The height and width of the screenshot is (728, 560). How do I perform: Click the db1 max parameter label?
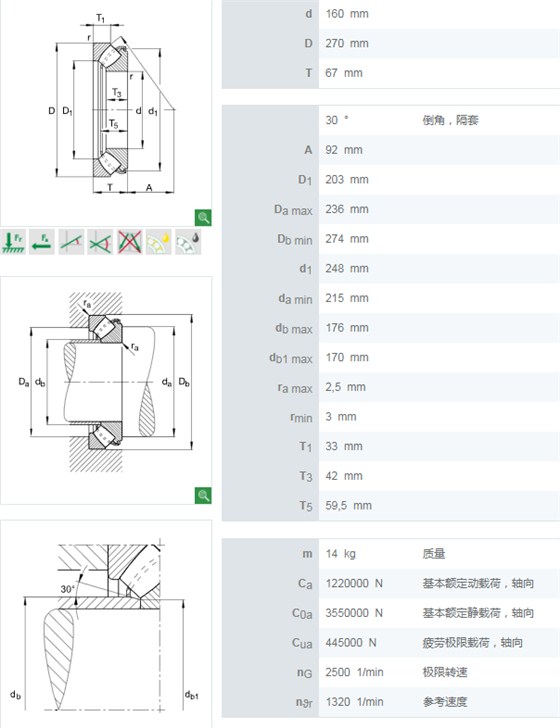291,358
